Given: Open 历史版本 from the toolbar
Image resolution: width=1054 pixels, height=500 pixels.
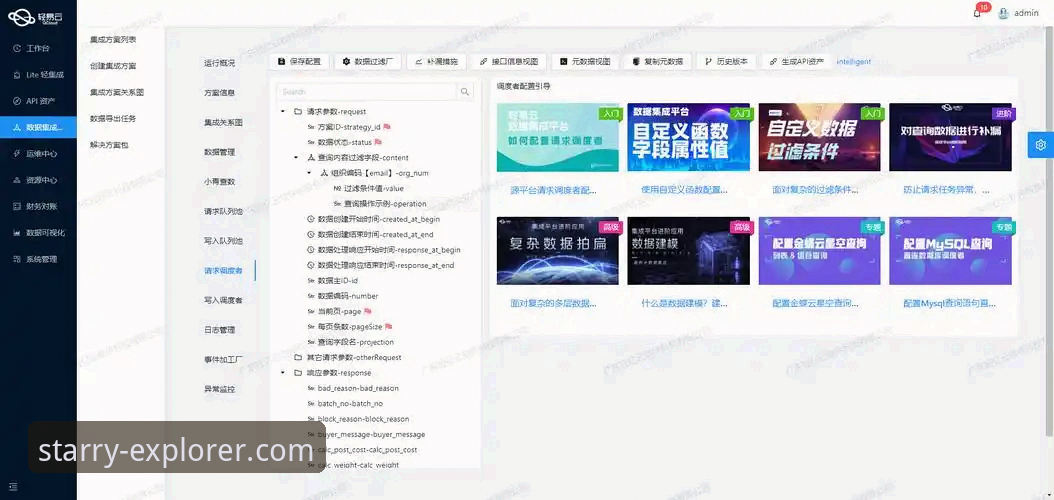Looking at the screenshot, I should [726, 61].
